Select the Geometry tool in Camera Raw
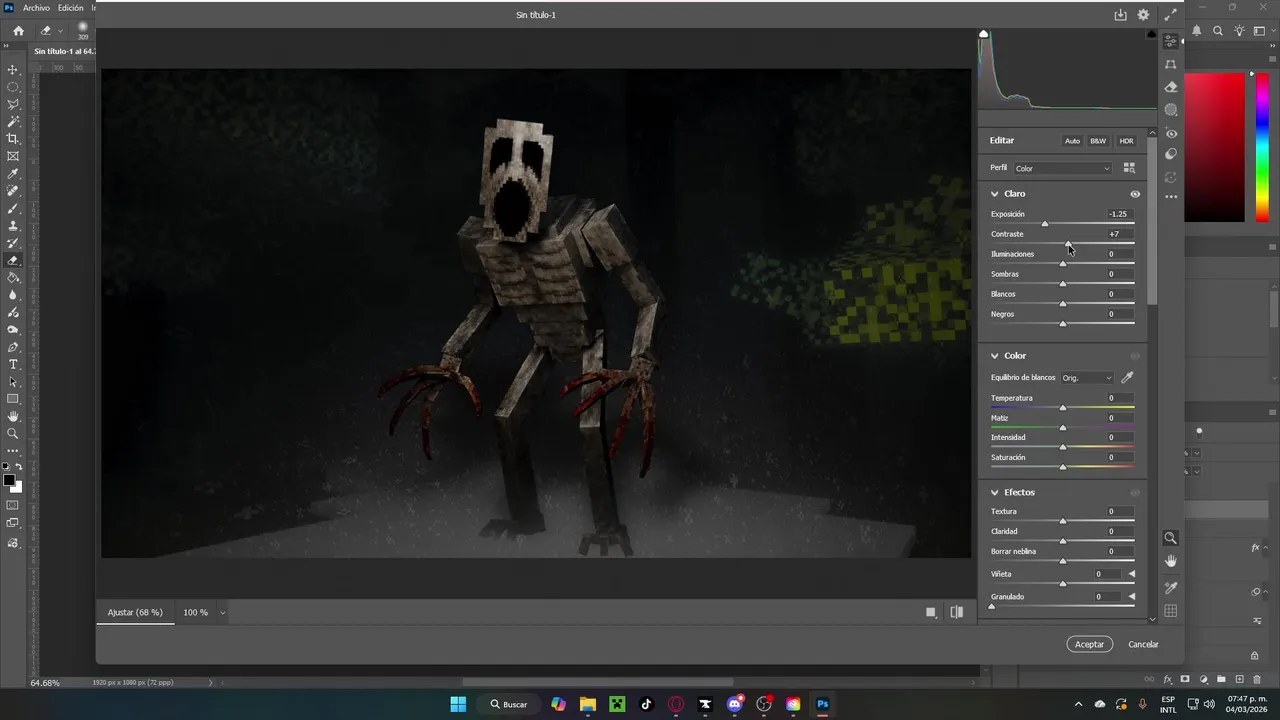 click(1171, 64)
